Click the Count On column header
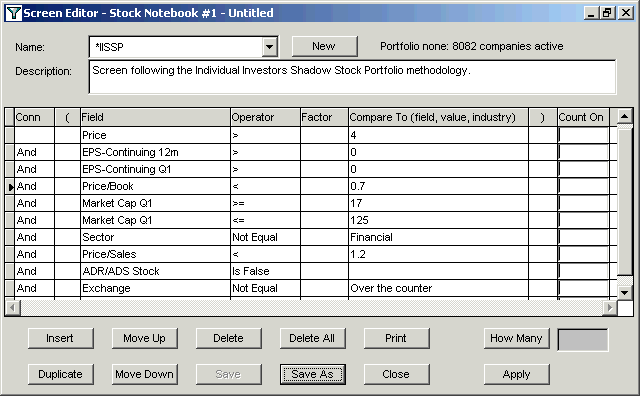This screenshot has width=640, height=396. 583,117
